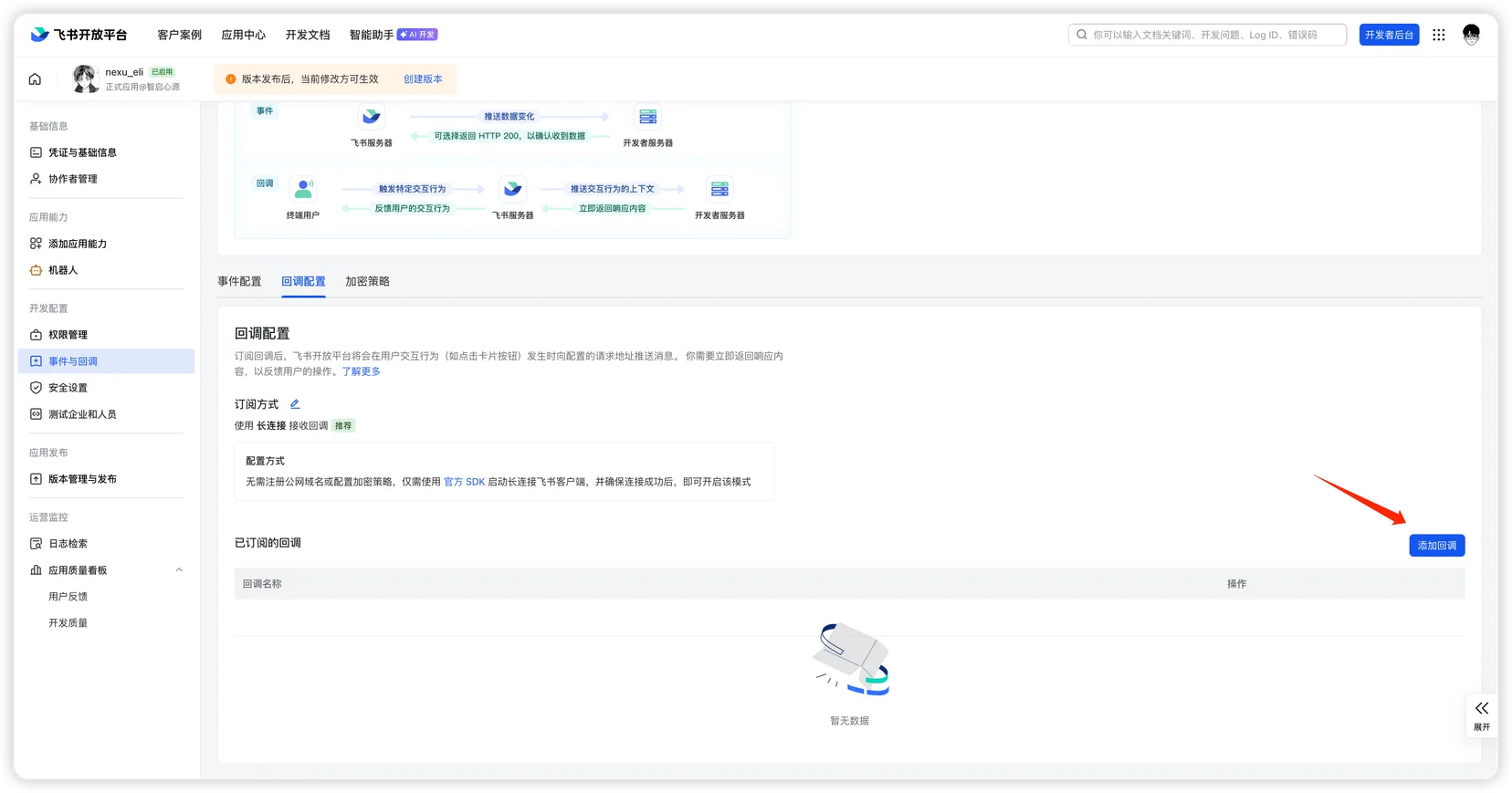Switch to the 加密策略 tab

click(x=367, y=281)
